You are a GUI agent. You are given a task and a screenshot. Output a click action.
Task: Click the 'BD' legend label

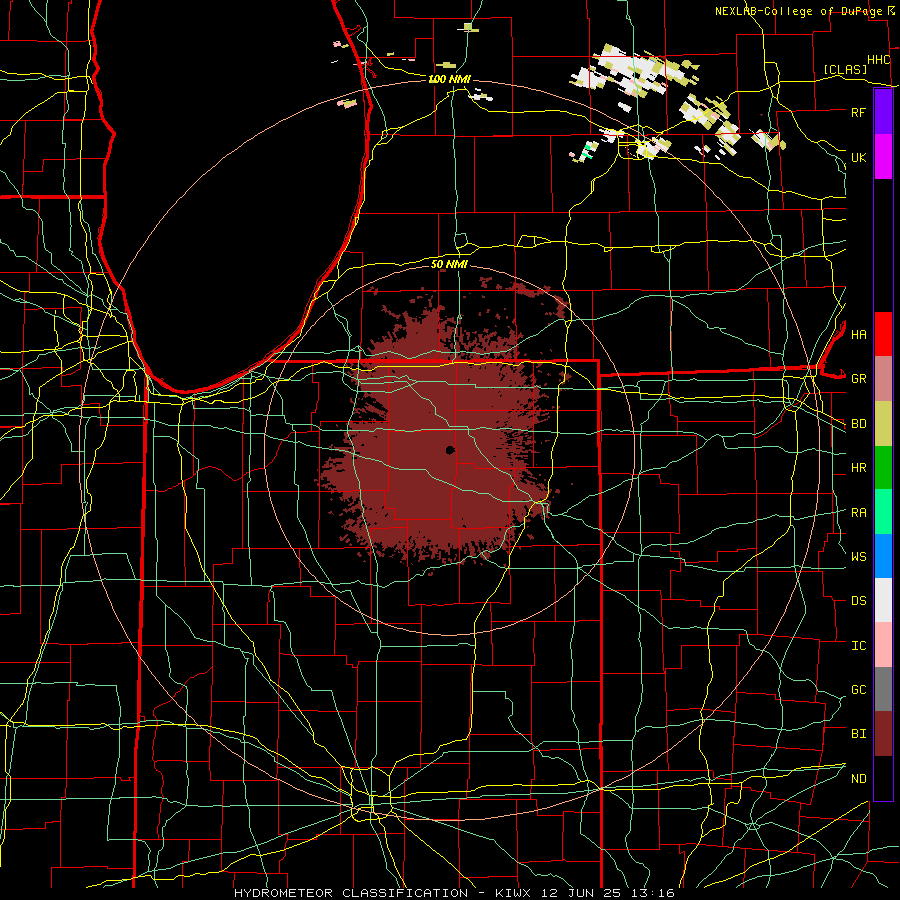(858, 424)
